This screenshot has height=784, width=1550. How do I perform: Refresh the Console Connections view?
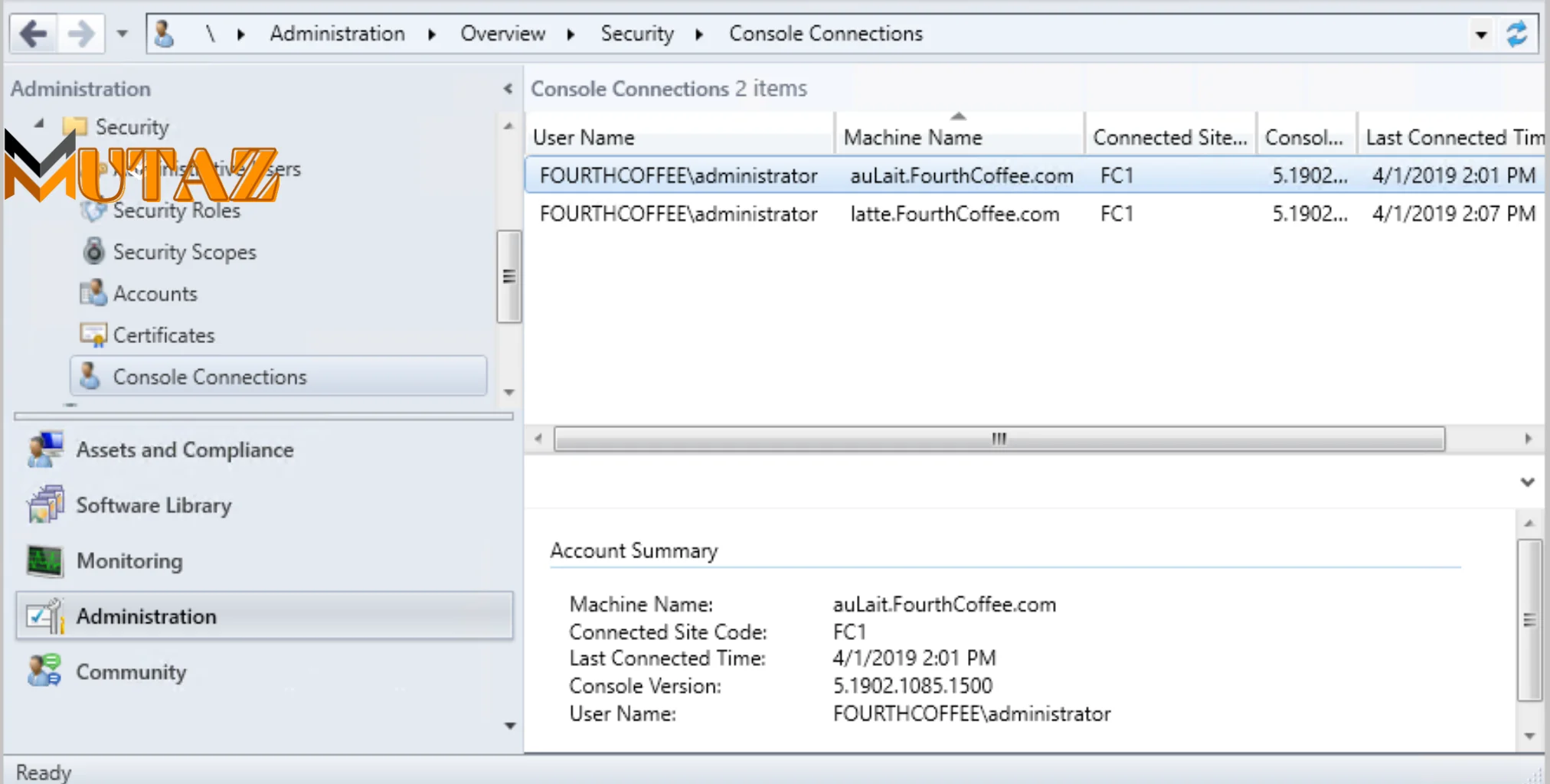click(1517, 34)
